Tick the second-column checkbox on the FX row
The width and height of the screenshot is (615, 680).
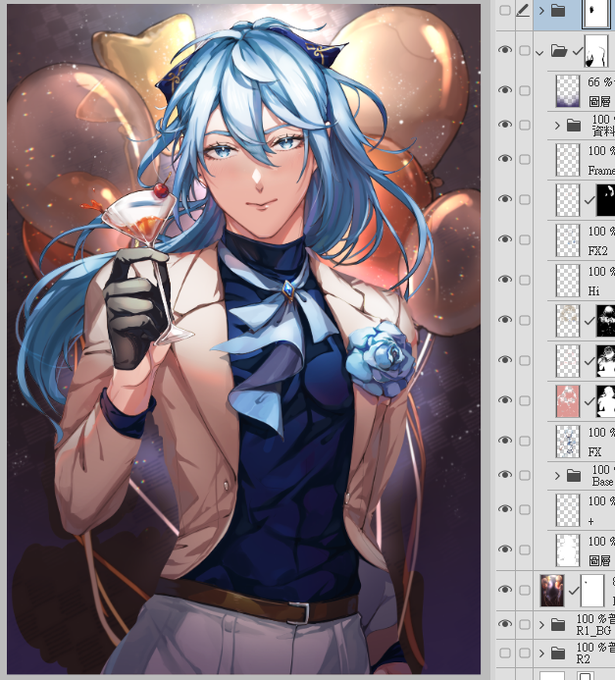(x=525, y=441)
